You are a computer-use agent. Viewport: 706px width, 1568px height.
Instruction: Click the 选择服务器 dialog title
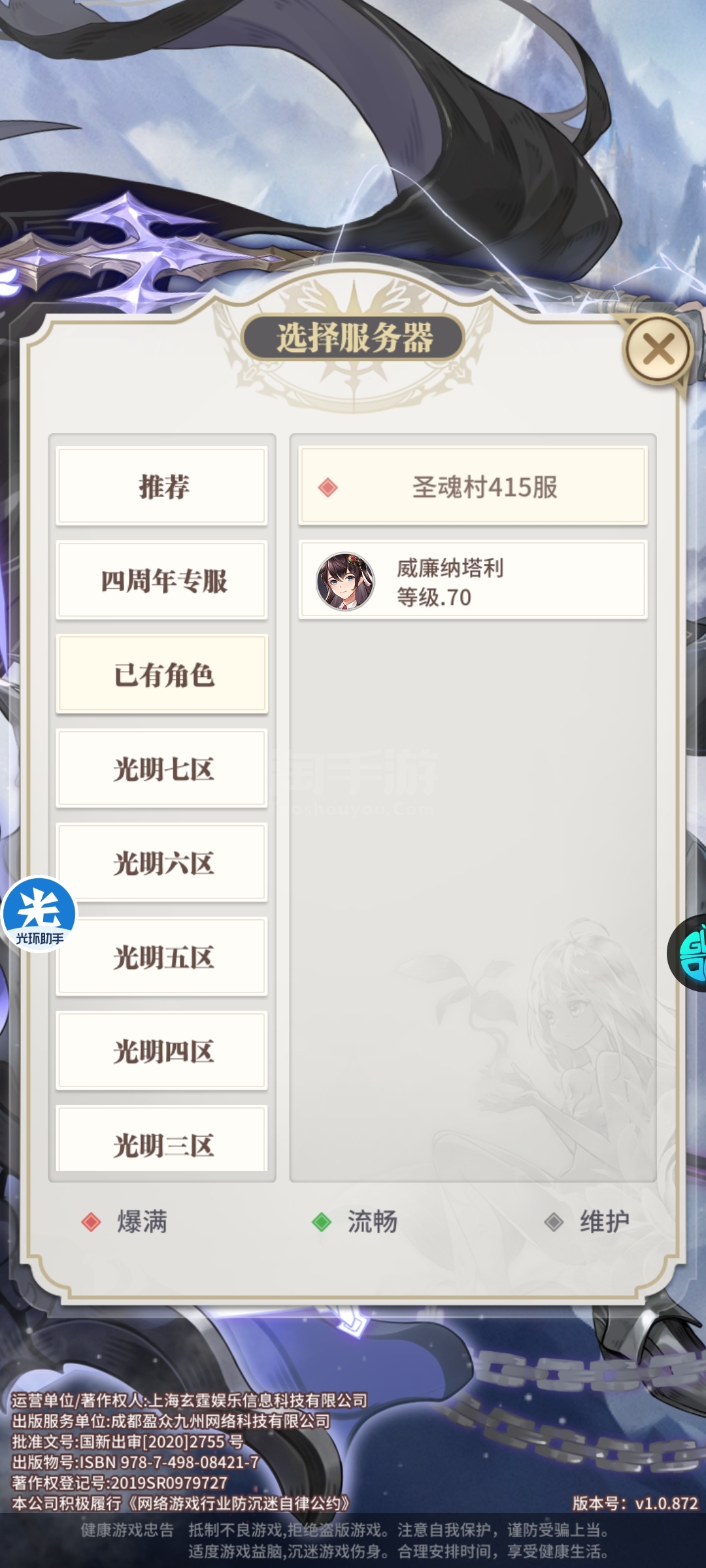point(354,338)
